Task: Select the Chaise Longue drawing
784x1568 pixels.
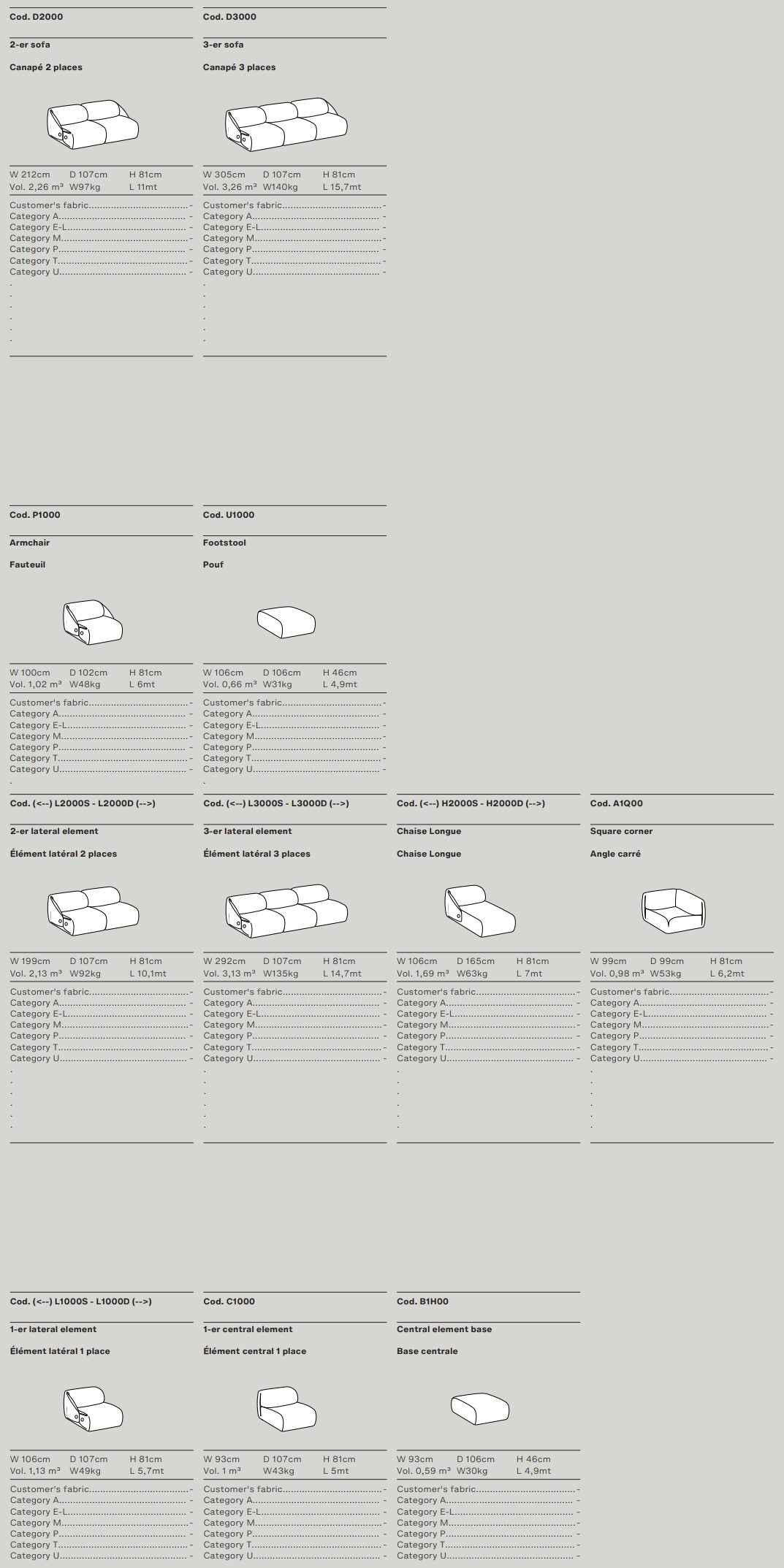Action: [480, 911]
